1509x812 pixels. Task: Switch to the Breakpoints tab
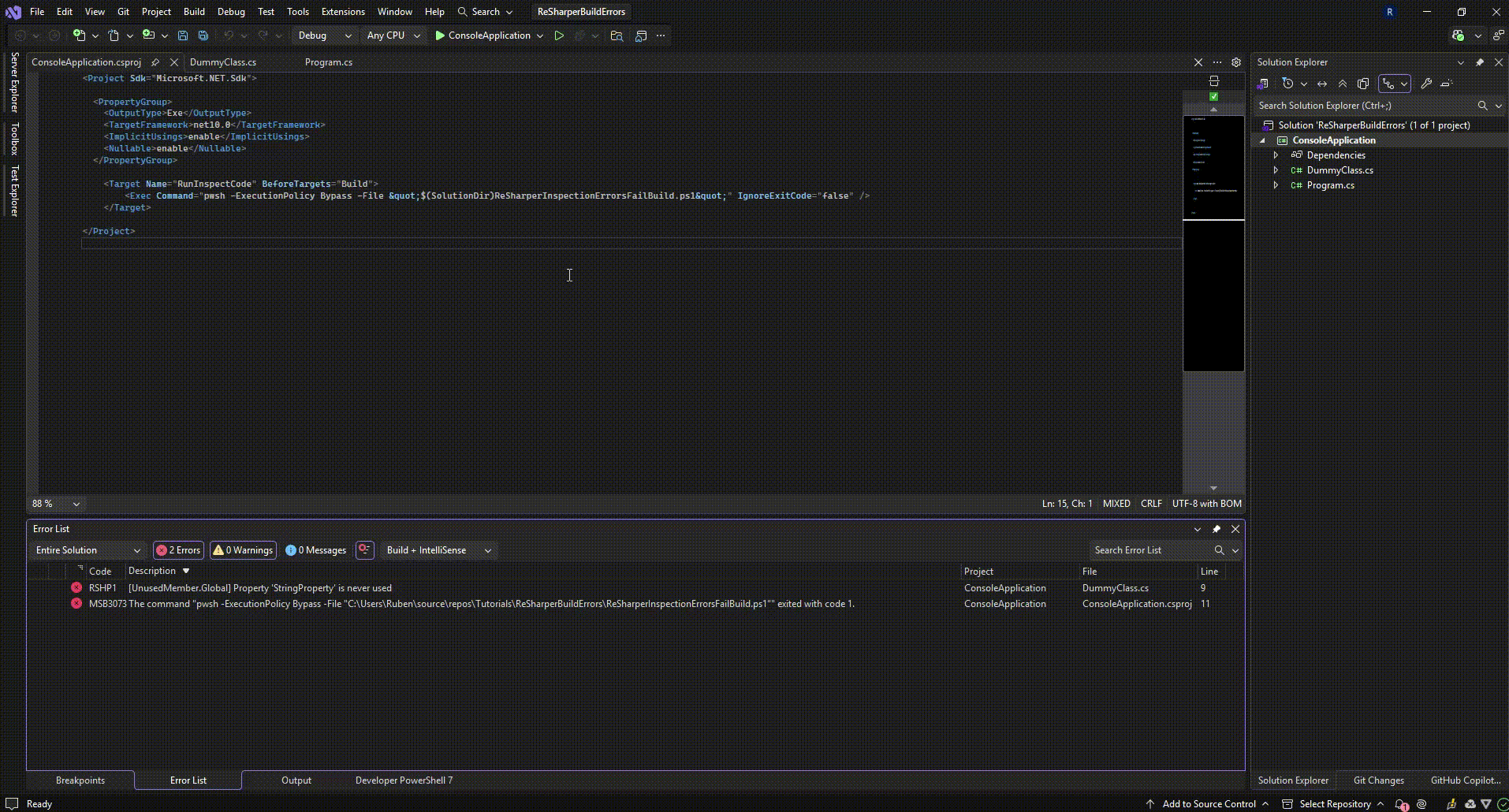[80, 780]
